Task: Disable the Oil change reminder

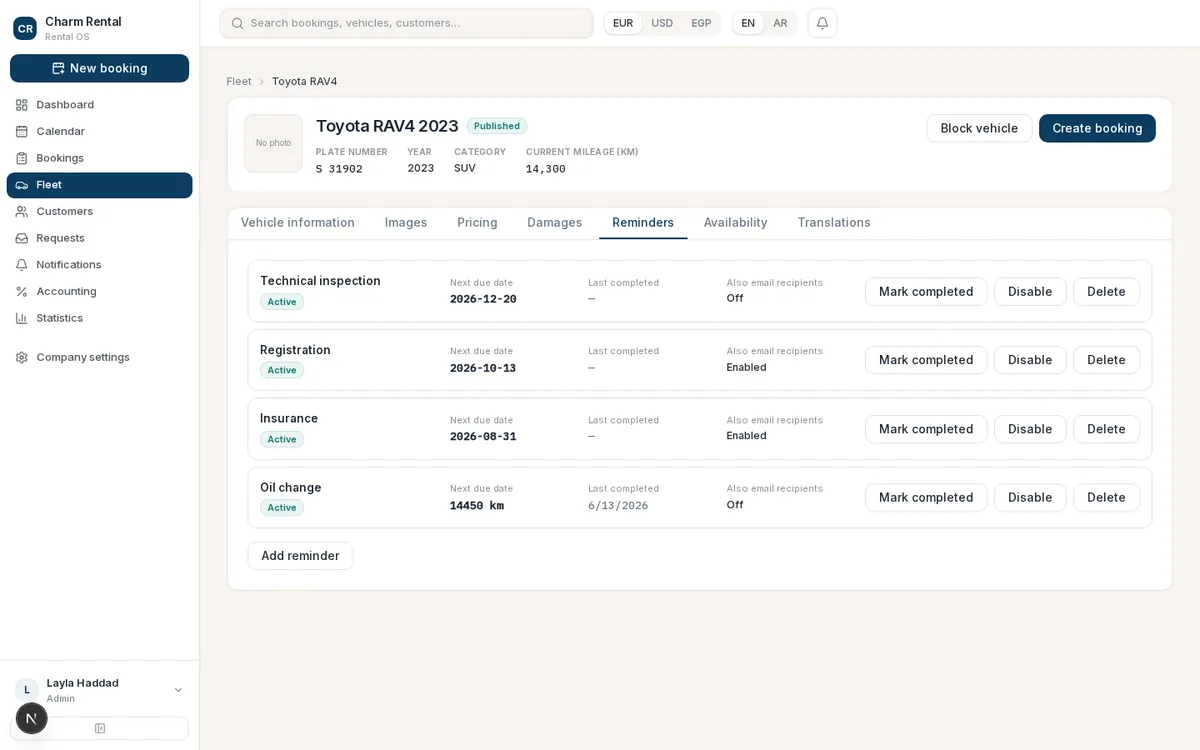Action: pos(1030,498)
